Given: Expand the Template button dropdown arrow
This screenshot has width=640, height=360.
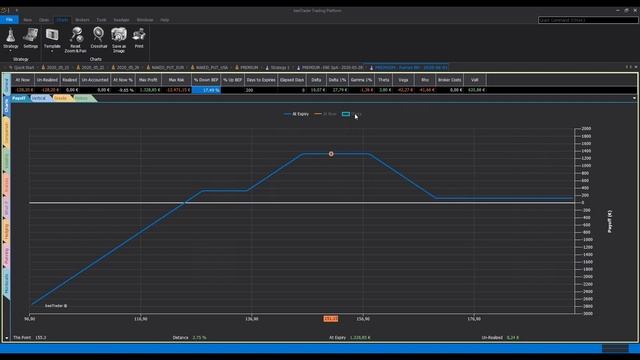Looking at the screenshot, I should (52, 51).
